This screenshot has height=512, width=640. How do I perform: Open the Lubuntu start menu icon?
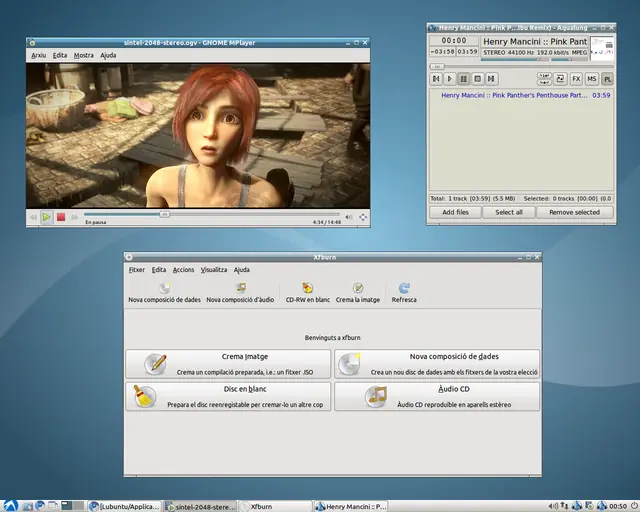pyautogui.click(x=10, y=506)
